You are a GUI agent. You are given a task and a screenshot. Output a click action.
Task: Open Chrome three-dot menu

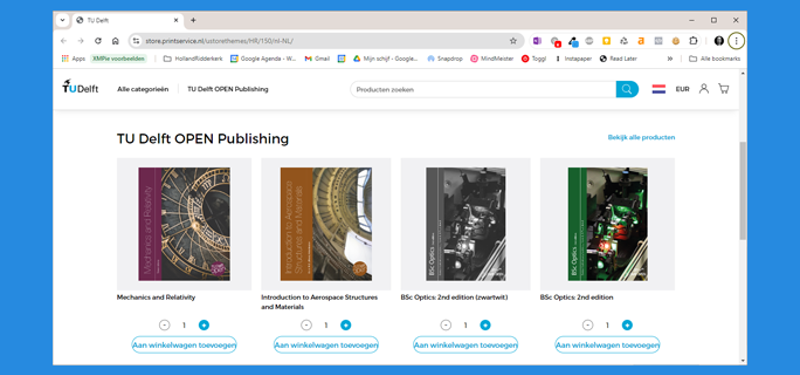click(x=736, y=41)
